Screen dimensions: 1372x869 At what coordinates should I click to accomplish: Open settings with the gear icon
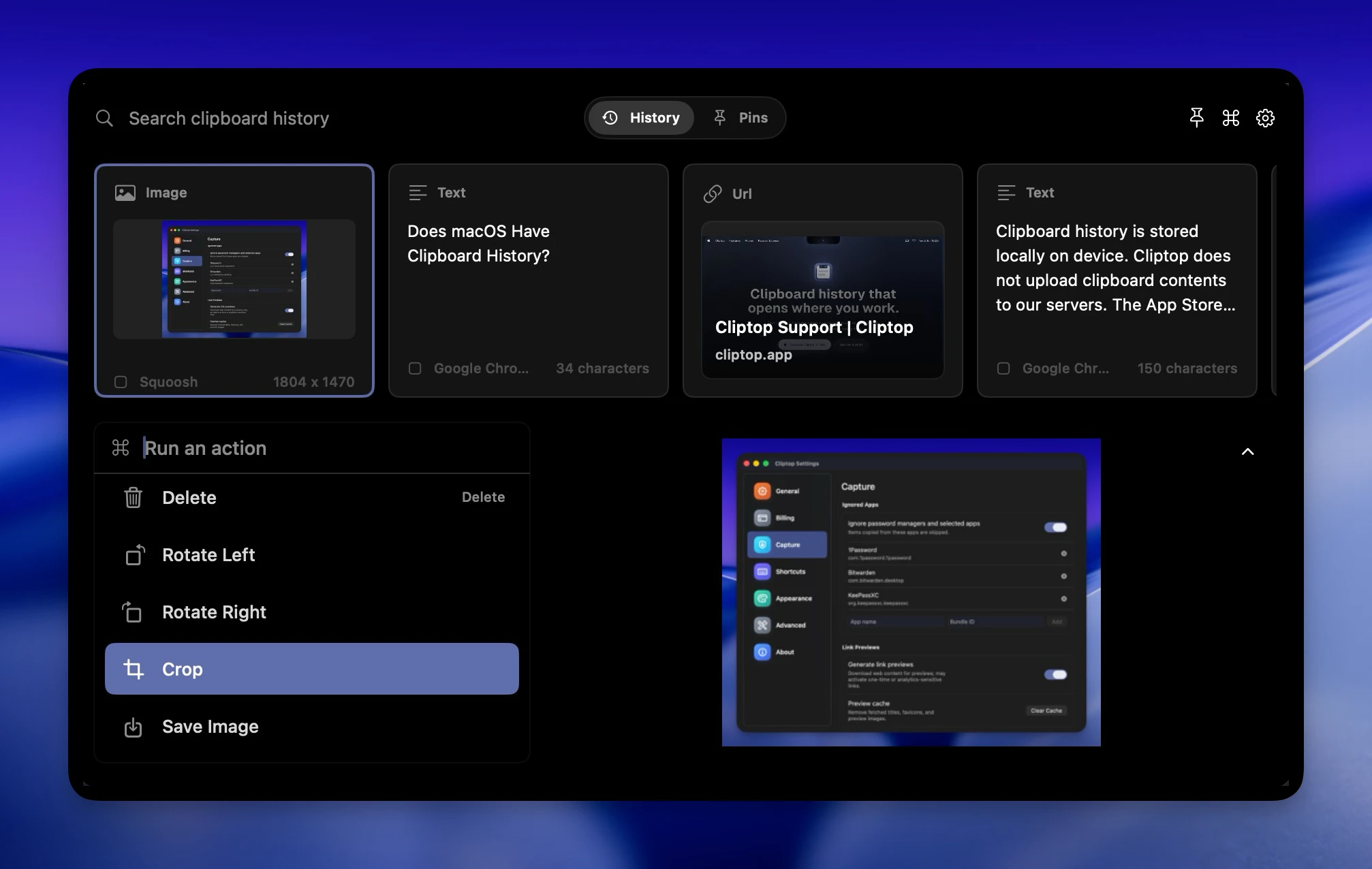tap(1265, 118)
